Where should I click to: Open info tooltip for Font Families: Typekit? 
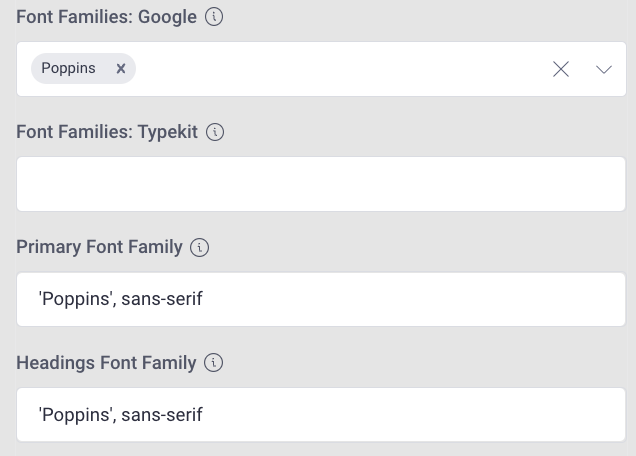(x=215, y=132)
